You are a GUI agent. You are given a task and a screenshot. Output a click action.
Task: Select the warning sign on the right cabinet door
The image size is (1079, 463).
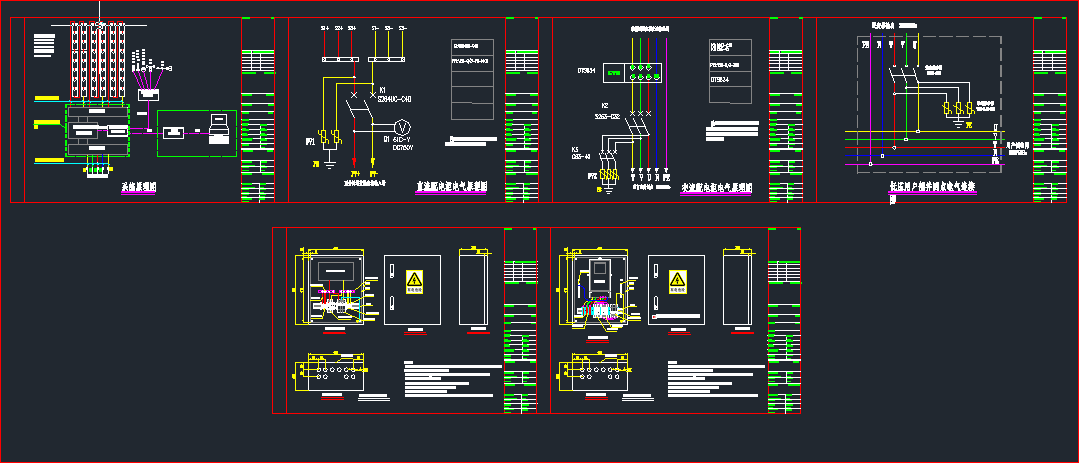coord(679,280)
